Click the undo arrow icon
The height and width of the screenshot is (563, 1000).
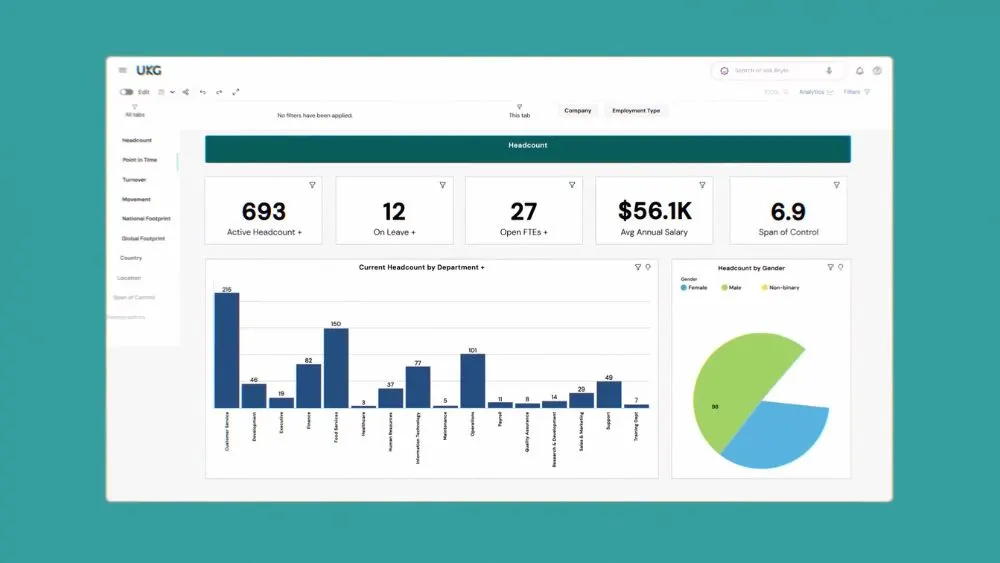point(203,92)
